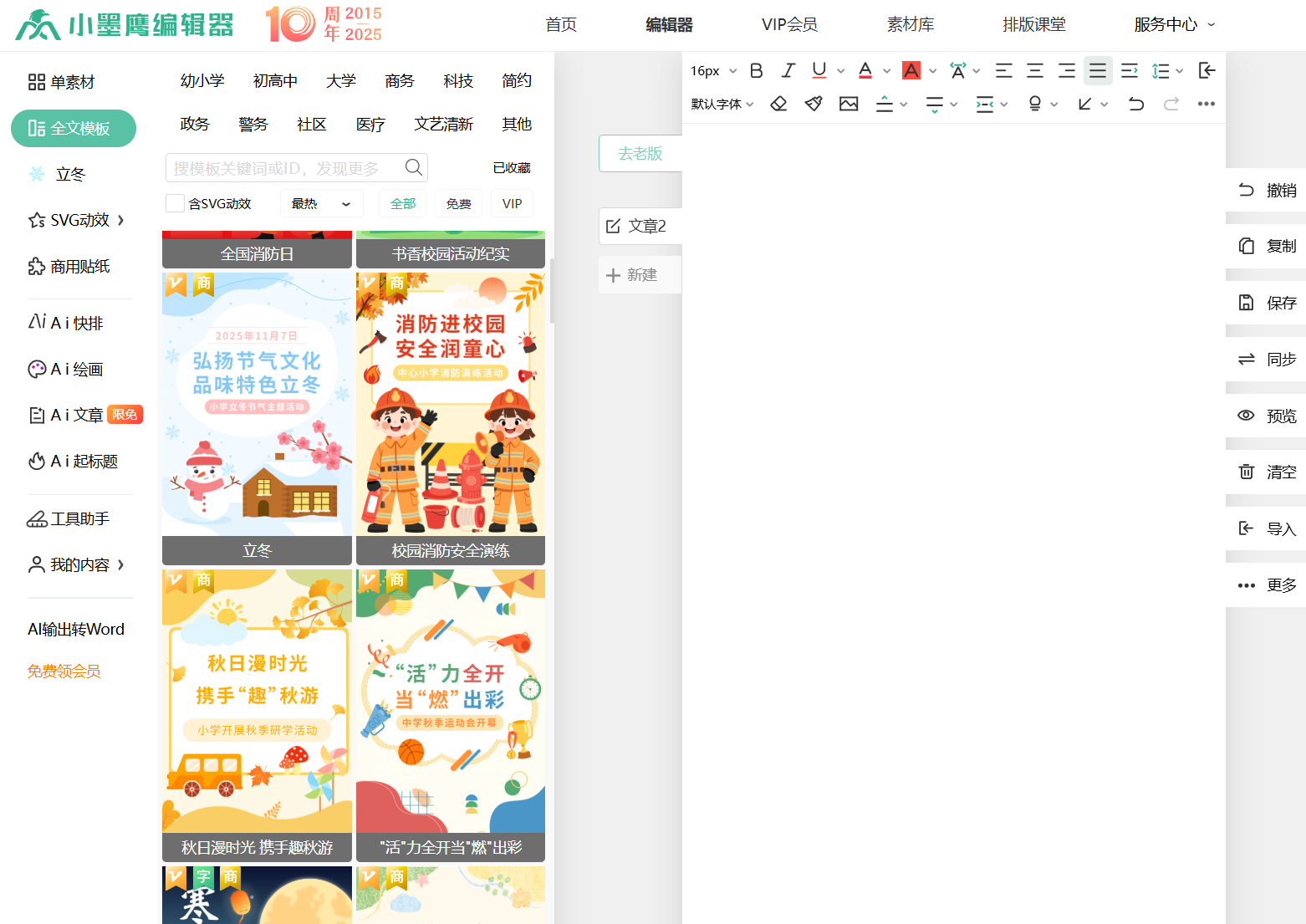Screen dimensions: 1306x924
Task: Toggle bold formatting in editor toolbar
Action: click(757, 71)
